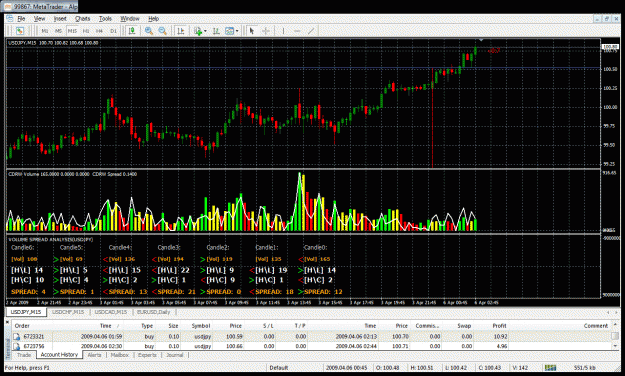Switch to EURUSD,Daily chart tab
This screenshot has width=625, height=376.
click(153, 312)
